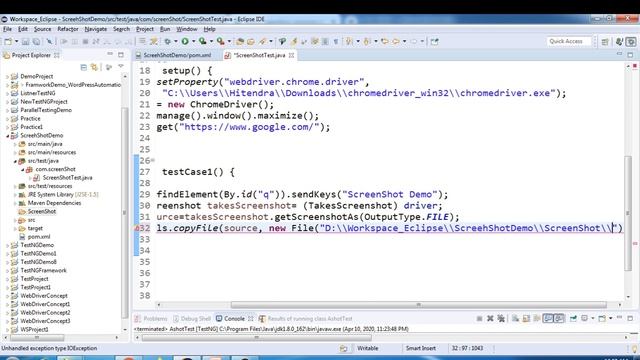Click the Debug bug icon in toolbar
This screenshot has width=640, height=360.
(167, 41)
